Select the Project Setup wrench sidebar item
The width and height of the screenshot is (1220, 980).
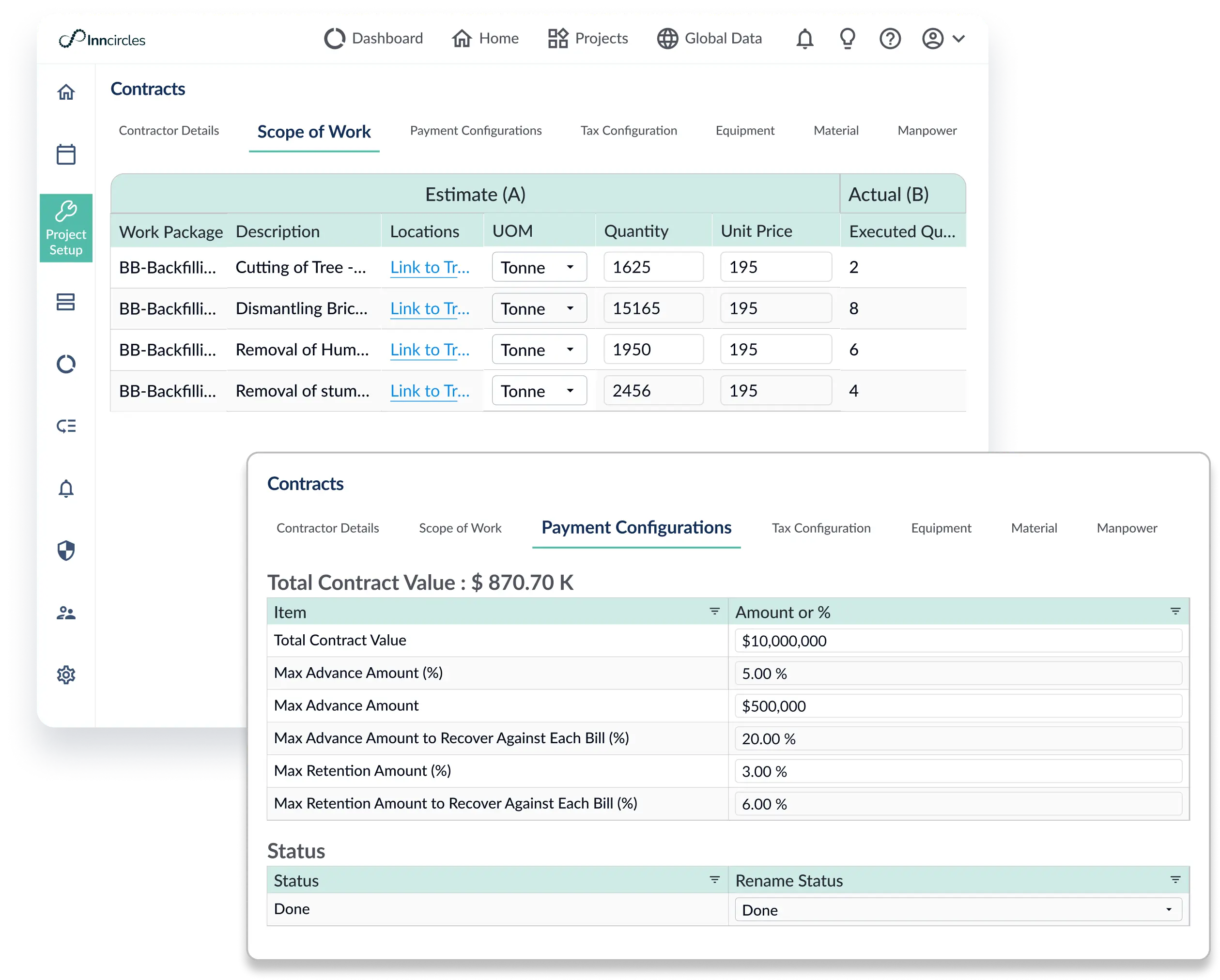pos(66,228)
